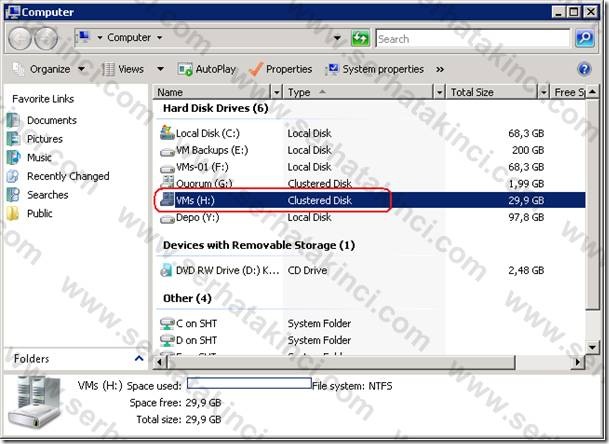The width and height of the screenshot is (609, 444).
Task: Click the VM Backups (E:) drive icon
Action: click(167, 151)
